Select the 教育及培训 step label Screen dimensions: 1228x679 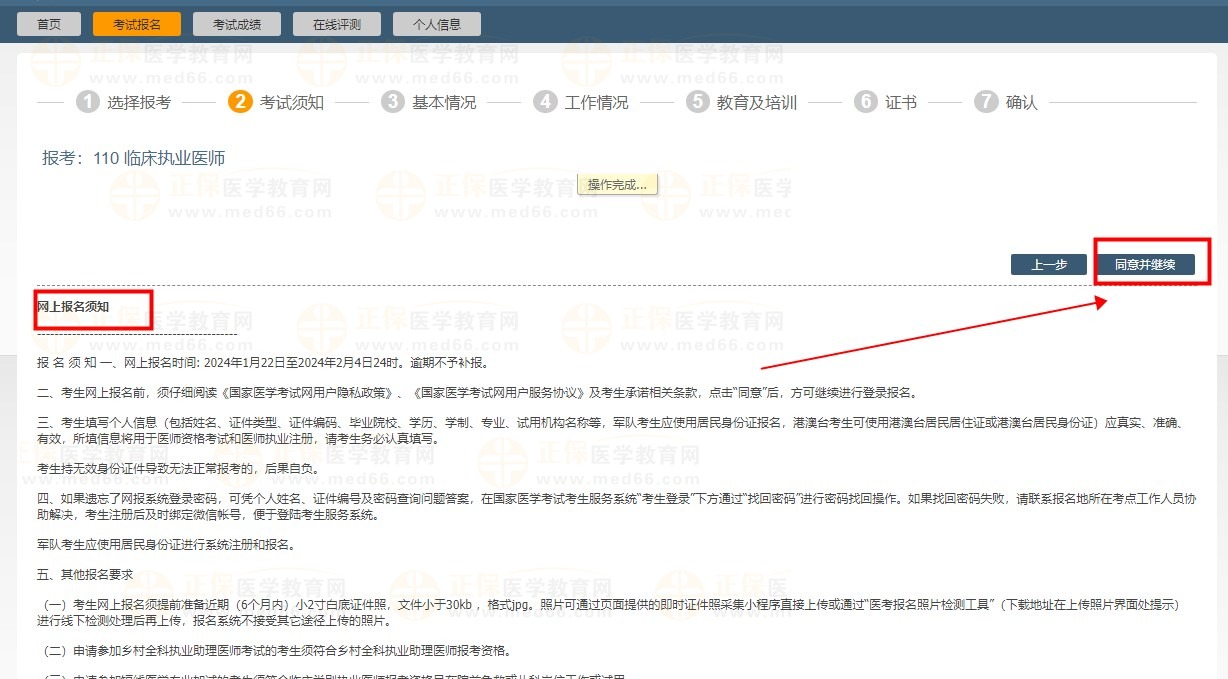click(757, 102)
